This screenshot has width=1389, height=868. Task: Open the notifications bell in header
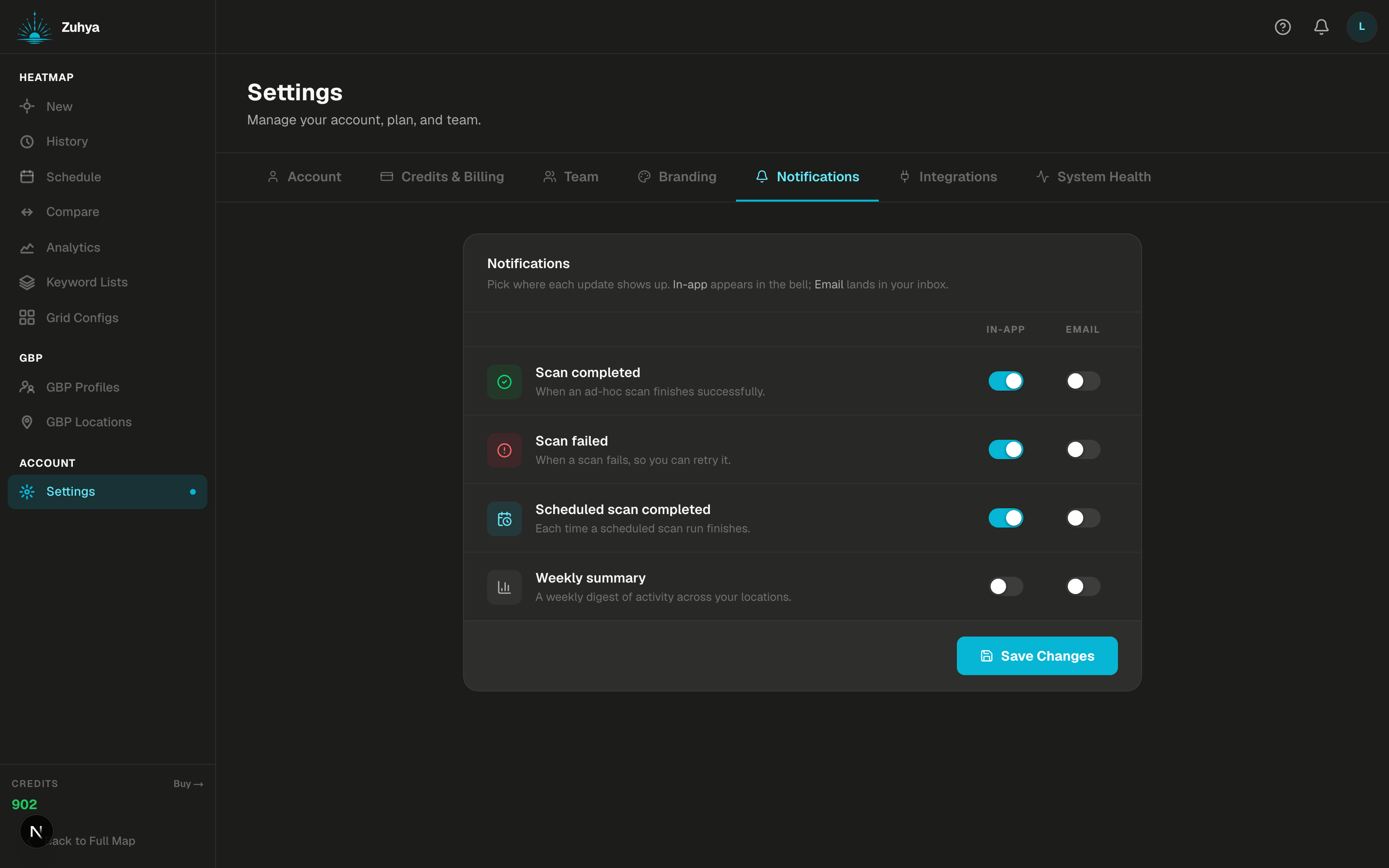tap(1321, 27)
